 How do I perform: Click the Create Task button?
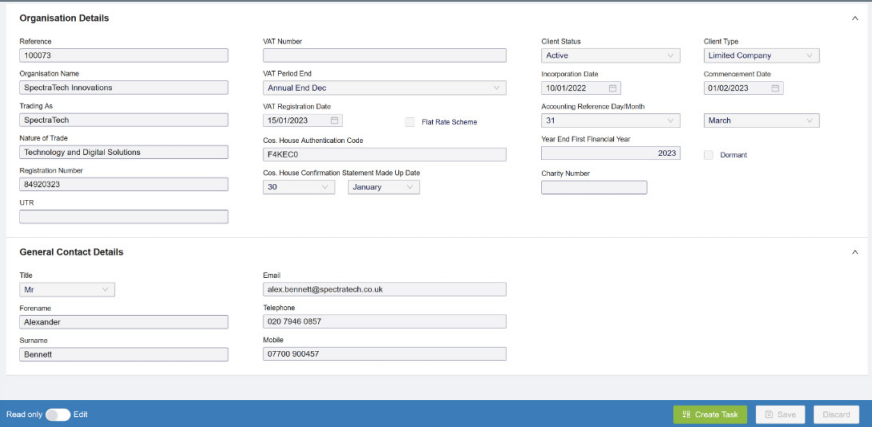(709, 414)
